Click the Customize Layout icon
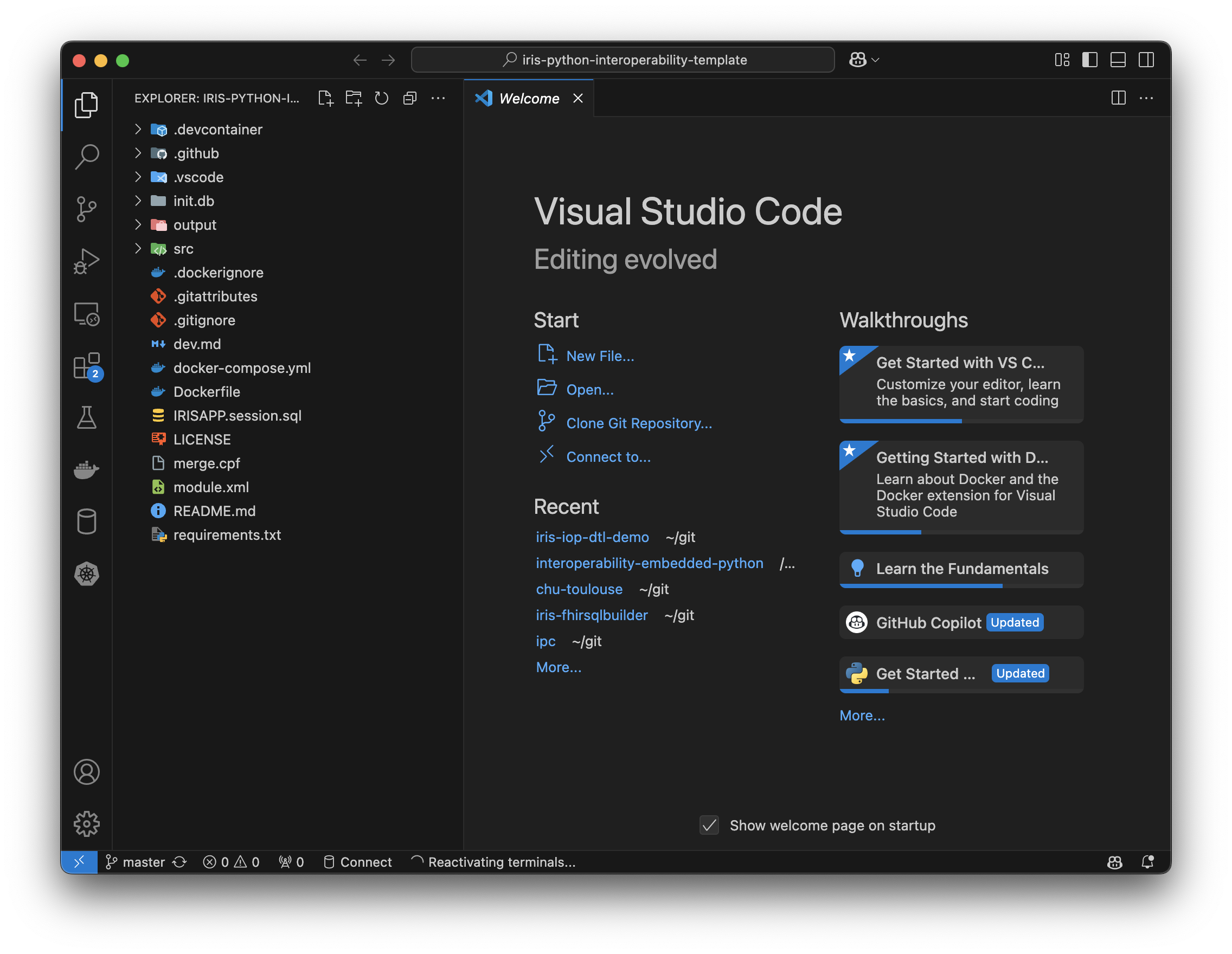This screenshot has height=954, width=1232. pos(1062,60)
